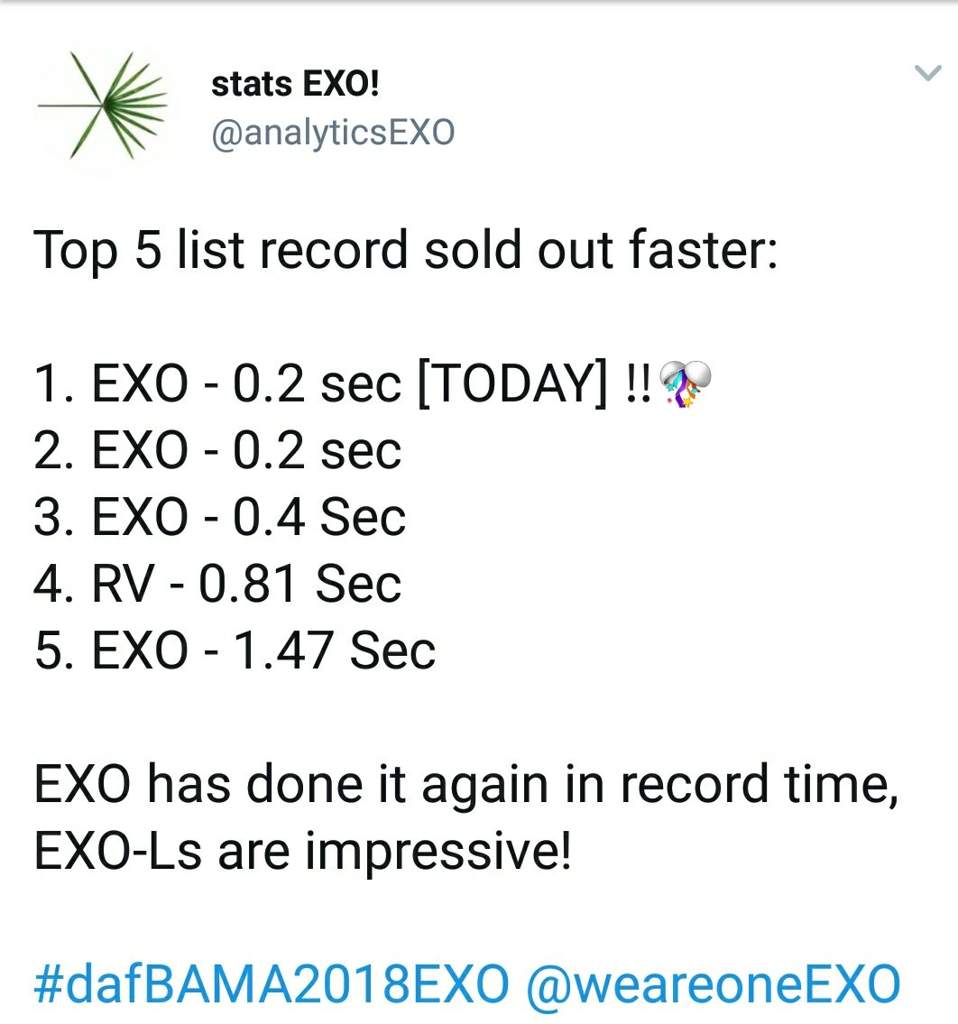The image size is (958, 1024).
Task: Select the EXO - 1.47 Sec line
Action: pos(234,650)
